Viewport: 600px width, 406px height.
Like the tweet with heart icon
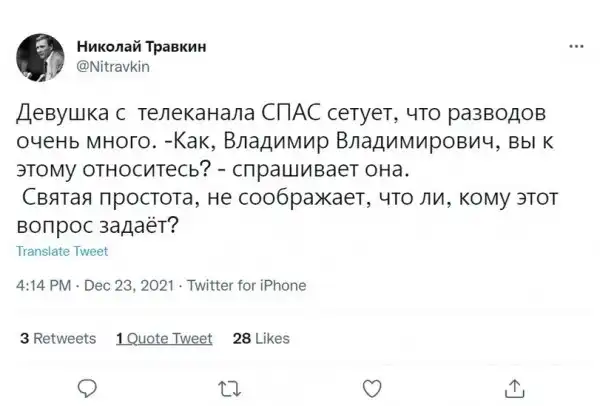tap(372, 389)
